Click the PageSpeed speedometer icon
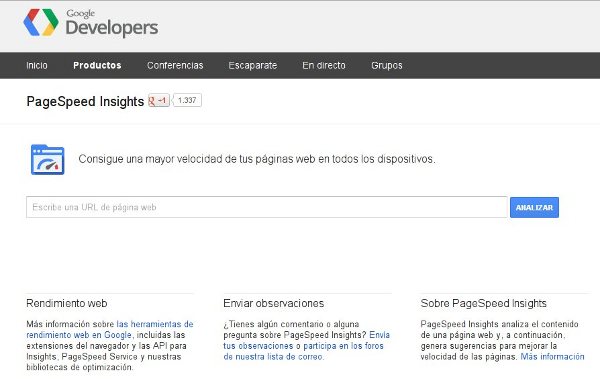The image size is (600, 379). click(x=48, y=160)
